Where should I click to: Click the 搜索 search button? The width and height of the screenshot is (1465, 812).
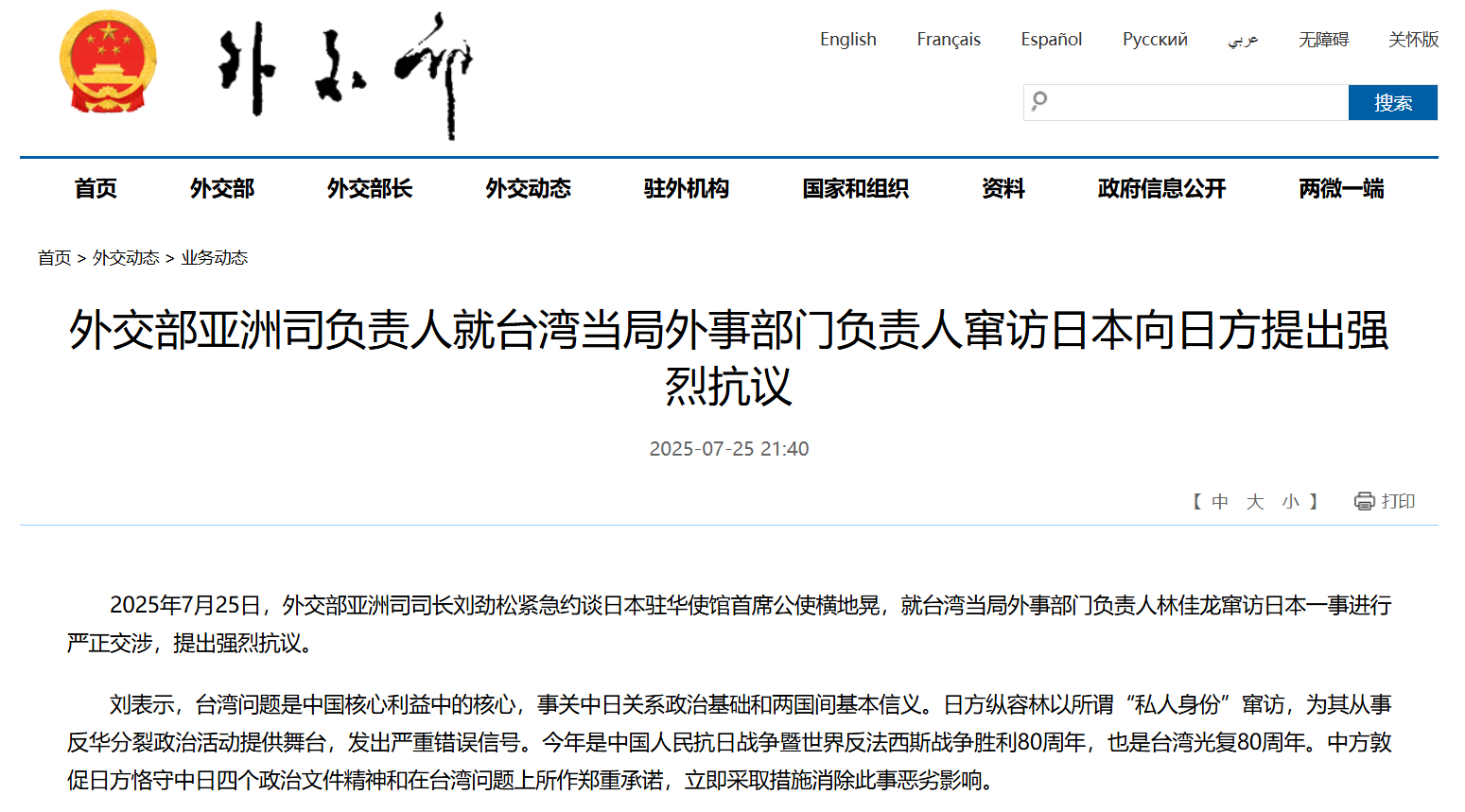(1393, 102)
